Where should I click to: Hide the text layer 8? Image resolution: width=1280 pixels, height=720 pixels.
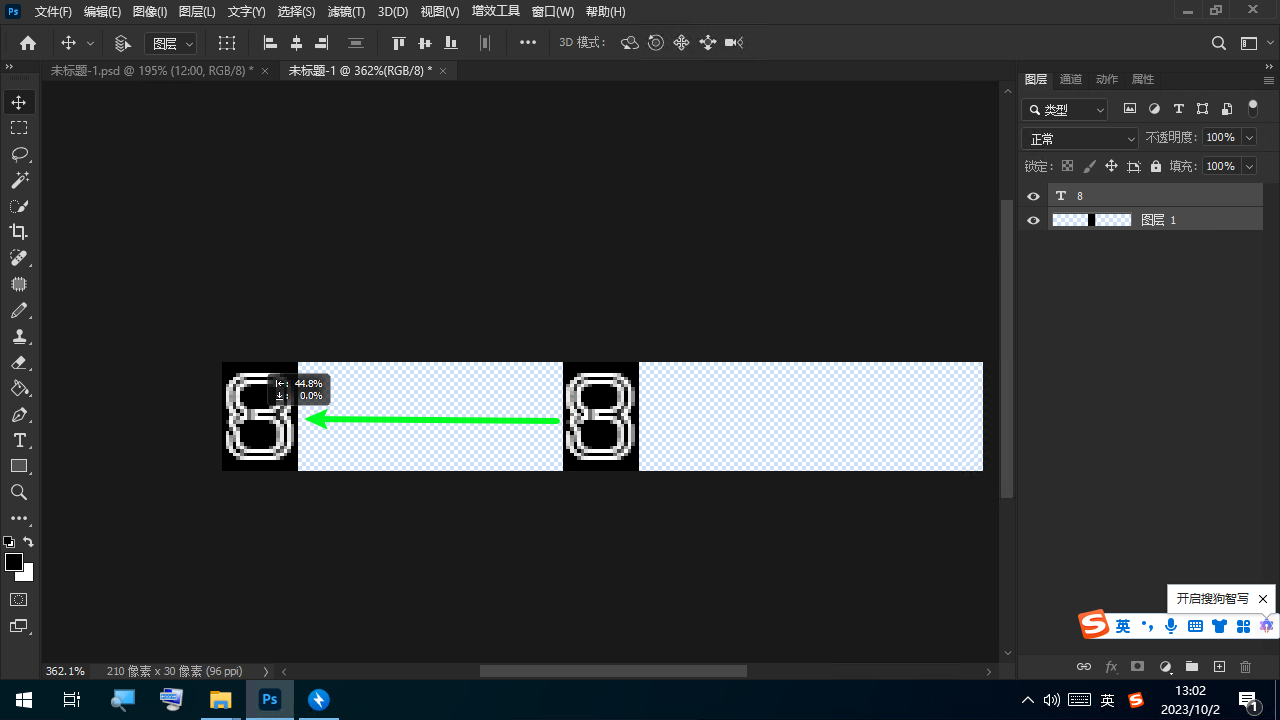pos(1034,196)
